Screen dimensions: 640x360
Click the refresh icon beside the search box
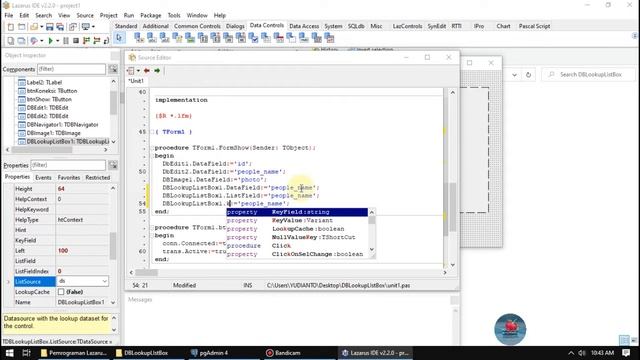[x=529, y=75]
